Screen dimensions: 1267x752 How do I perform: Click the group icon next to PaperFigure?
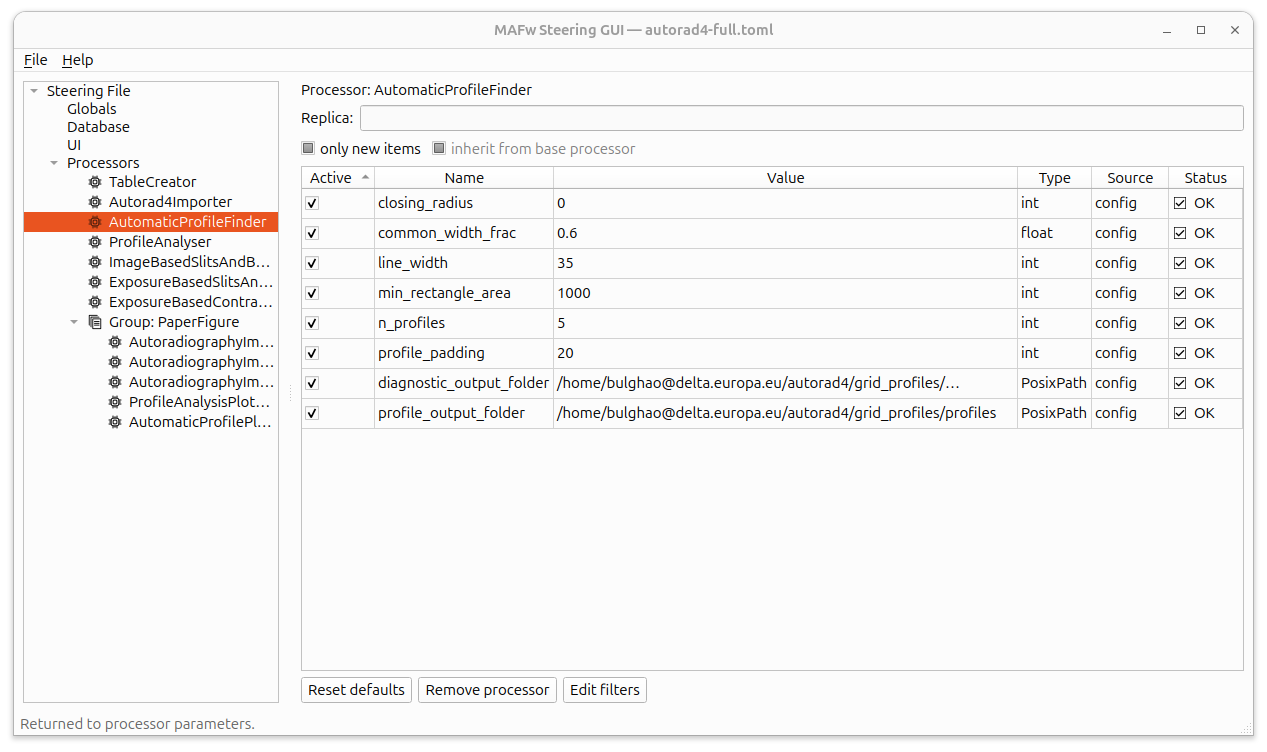click(x=95, y=322)
